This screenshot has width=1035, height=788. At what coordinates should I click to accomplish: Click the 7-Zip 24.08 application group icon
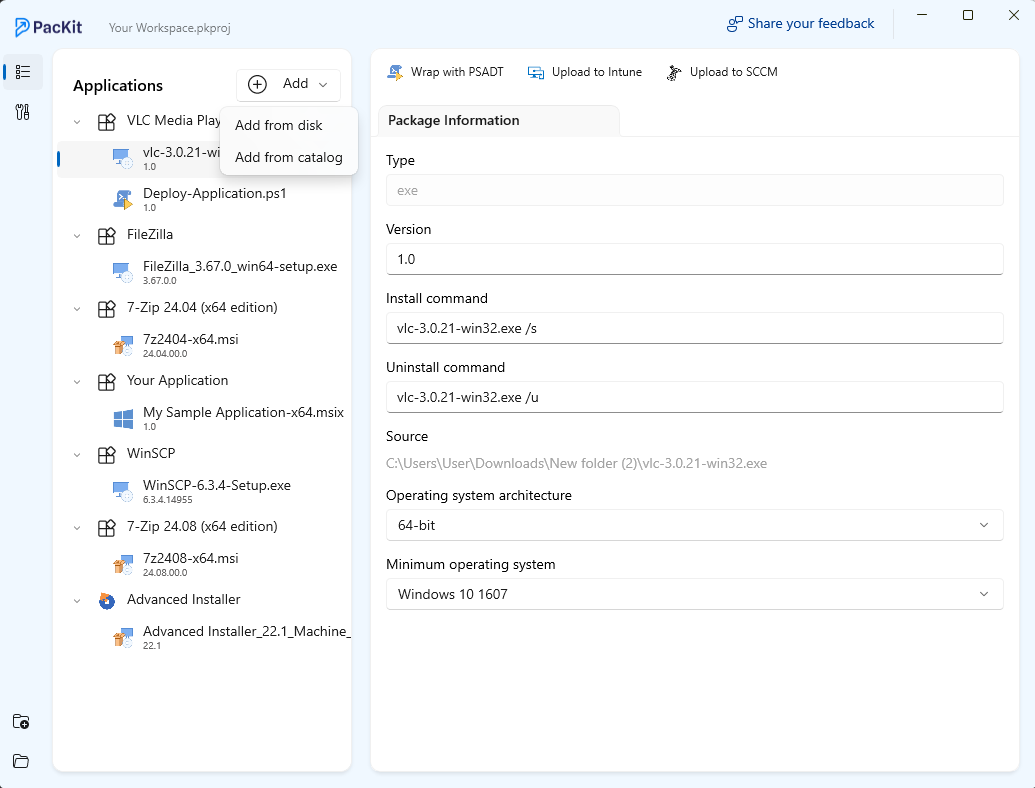tap(106, 528)
